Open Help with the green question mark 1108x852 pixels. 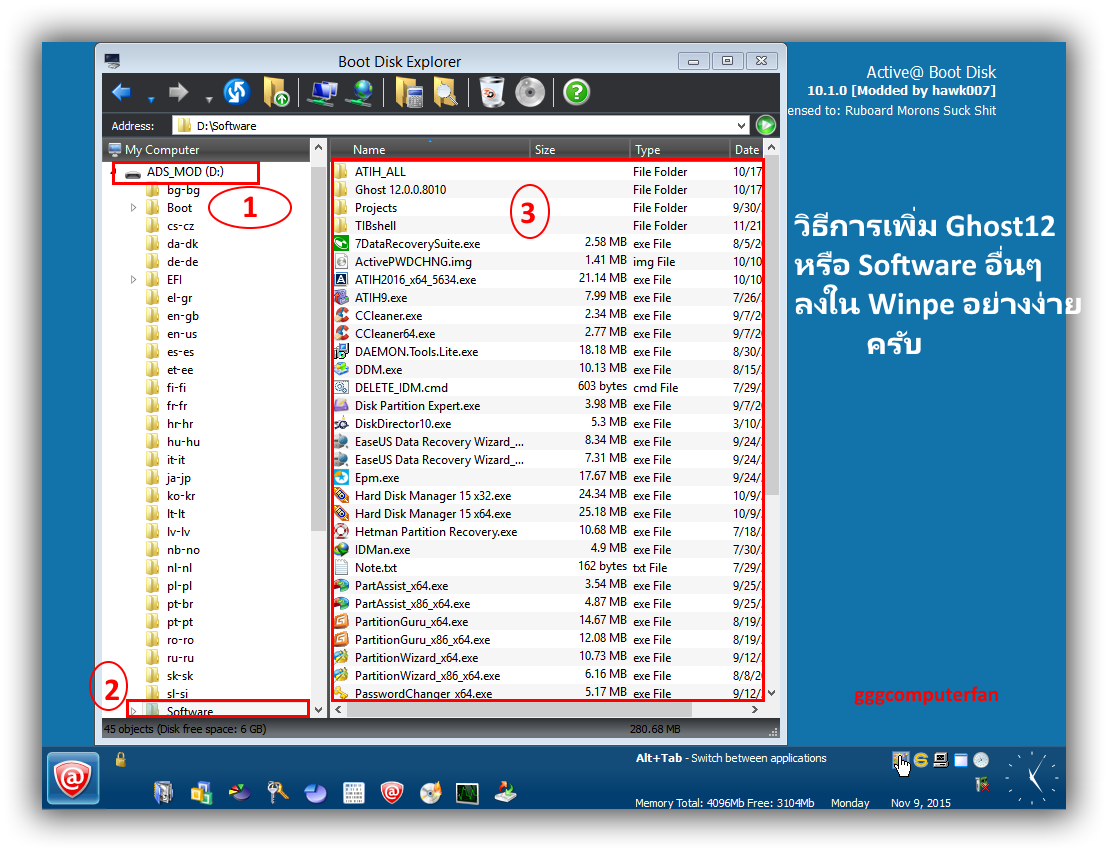[x=577, y=92]
